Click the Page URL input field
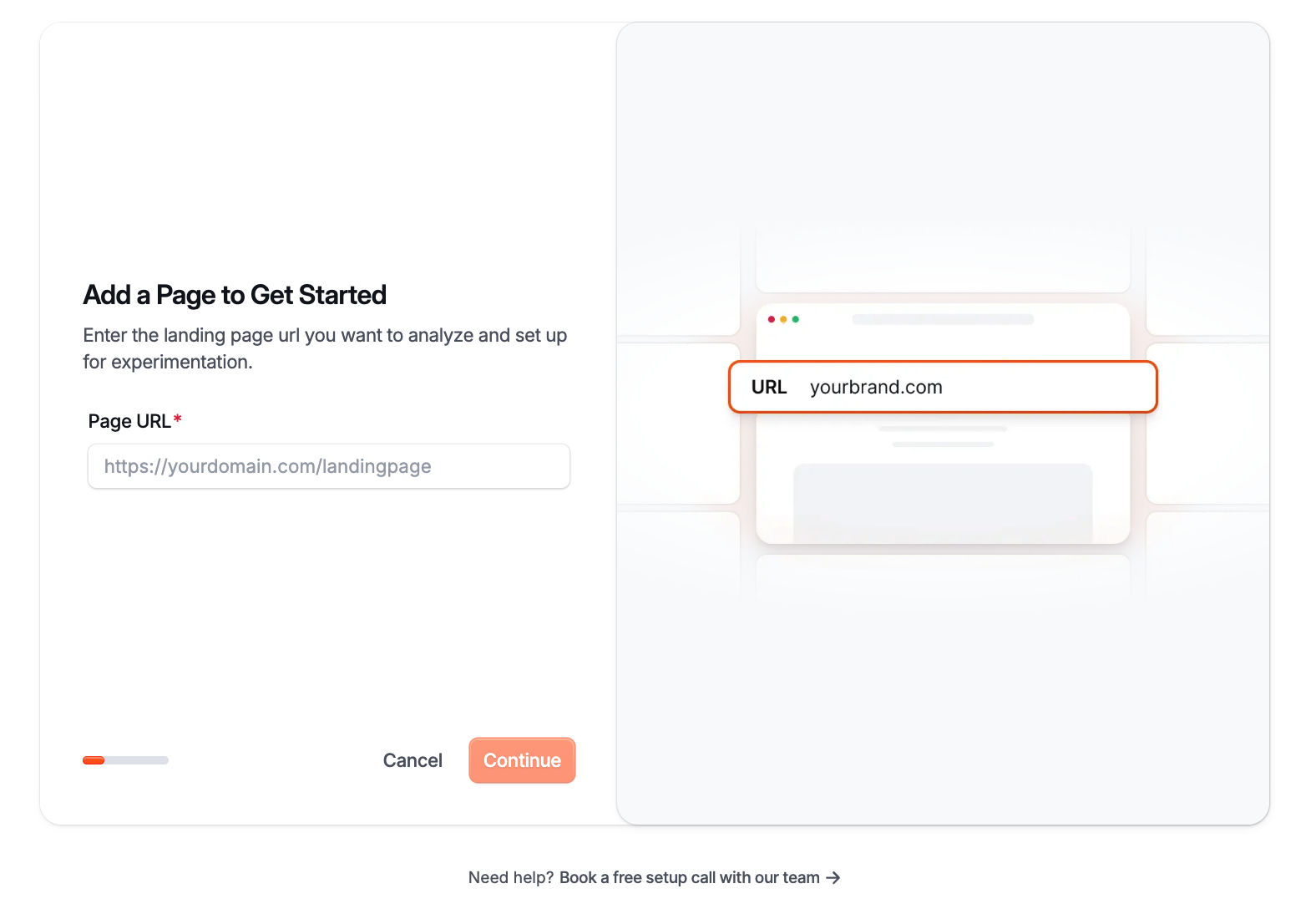 click(328, 466)
